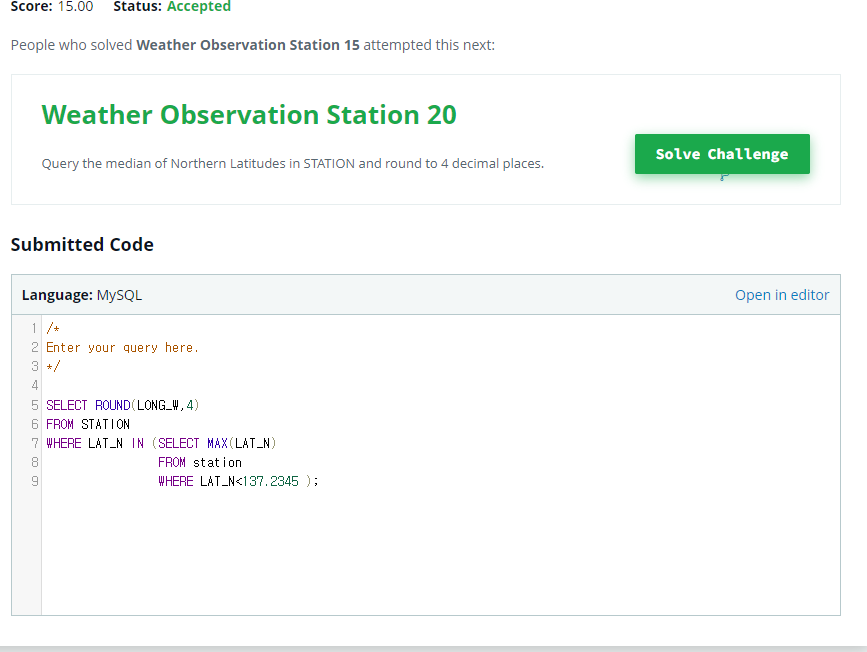867x652 pixels.
Task: Click line number 9 in the code gutter
Action: tap(34, 481)
